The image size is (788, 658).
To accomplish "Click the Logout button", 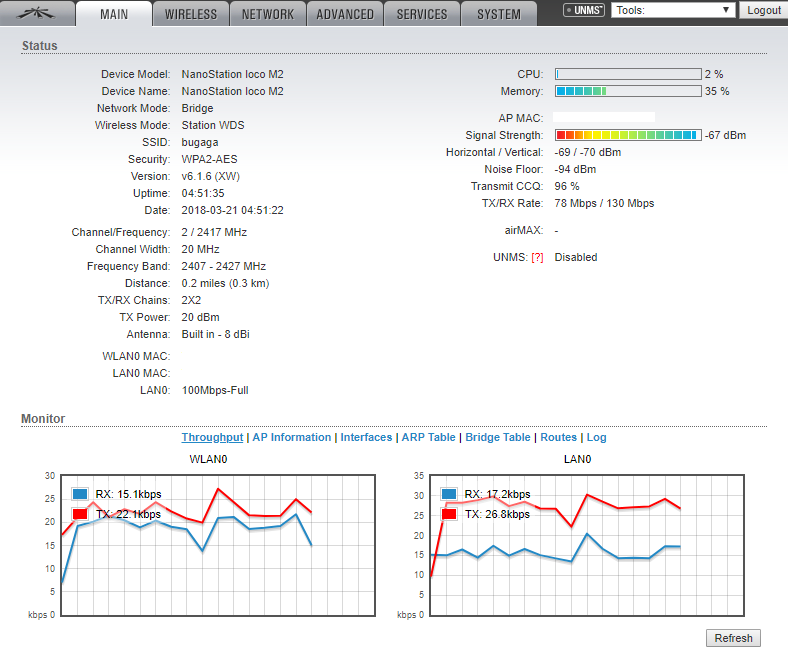I will click(x=763, y=10).
